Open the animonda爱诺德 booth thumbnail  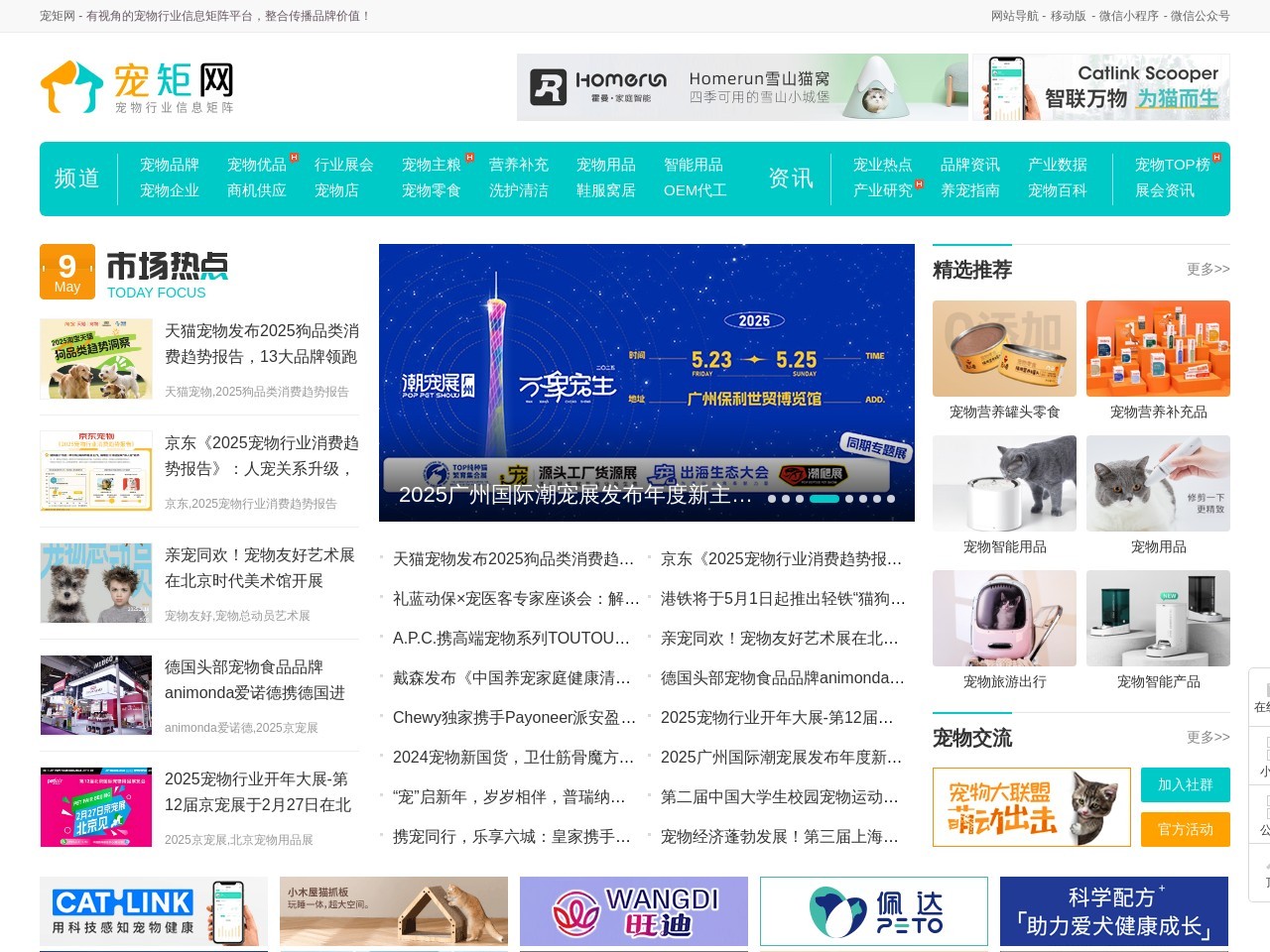[x=96, y=695]
